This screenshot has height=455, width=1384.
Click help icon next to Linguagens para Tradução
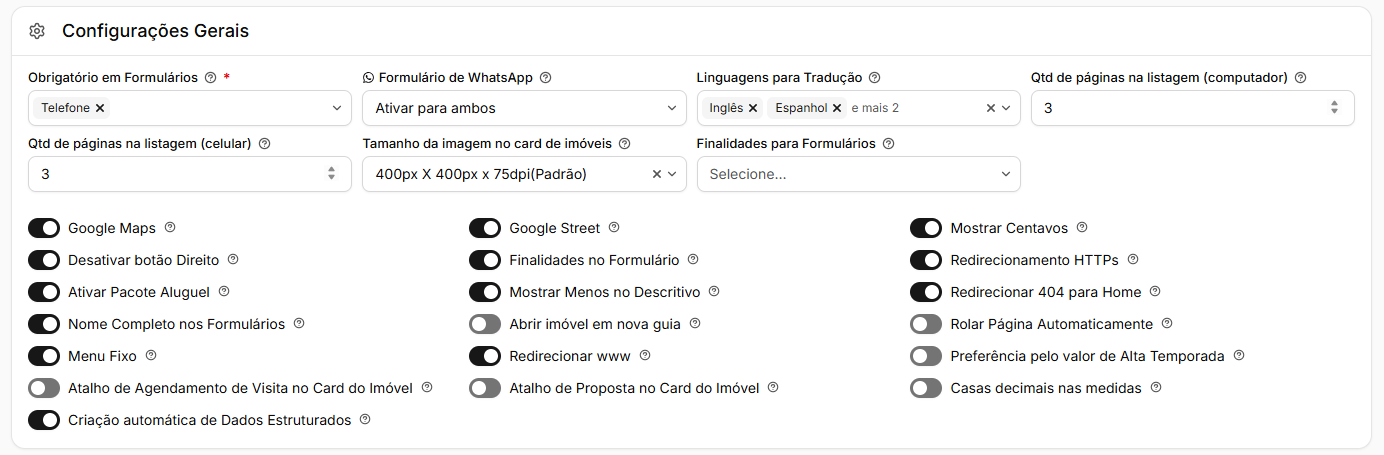874,78
